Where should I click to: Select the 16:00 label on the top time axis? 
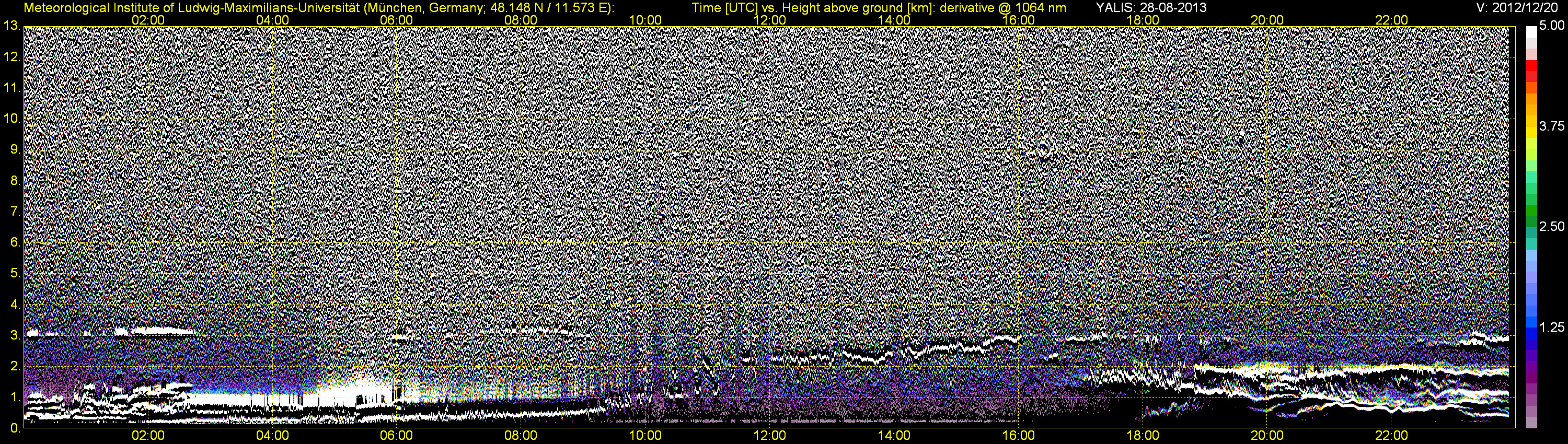(x=1018, y=20)
